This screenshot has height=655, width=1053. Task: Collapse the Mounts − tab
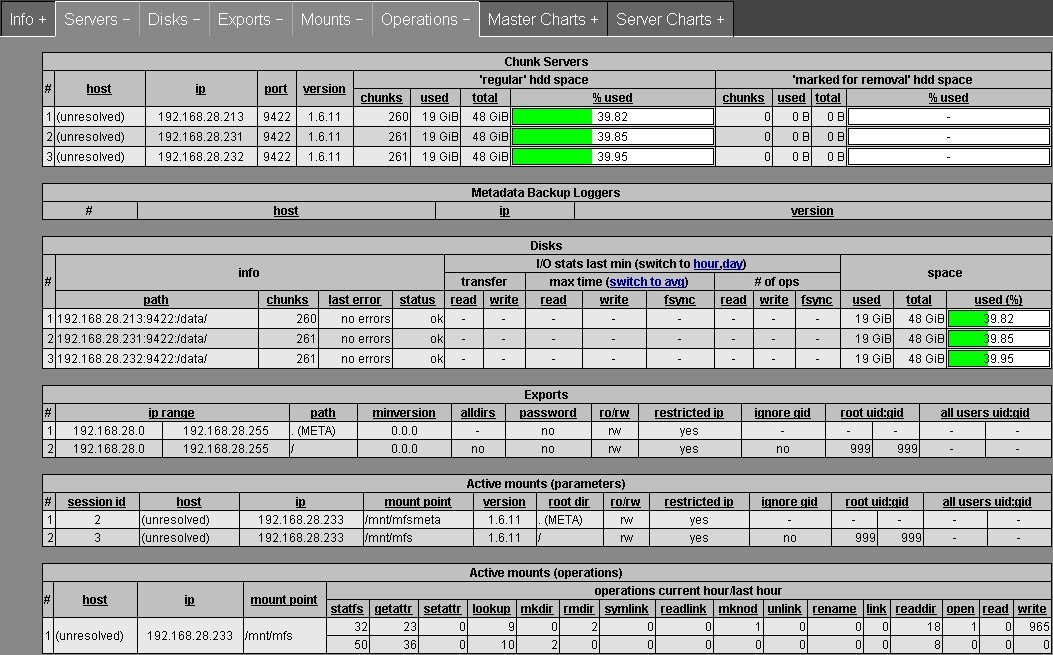pos(332,19)
